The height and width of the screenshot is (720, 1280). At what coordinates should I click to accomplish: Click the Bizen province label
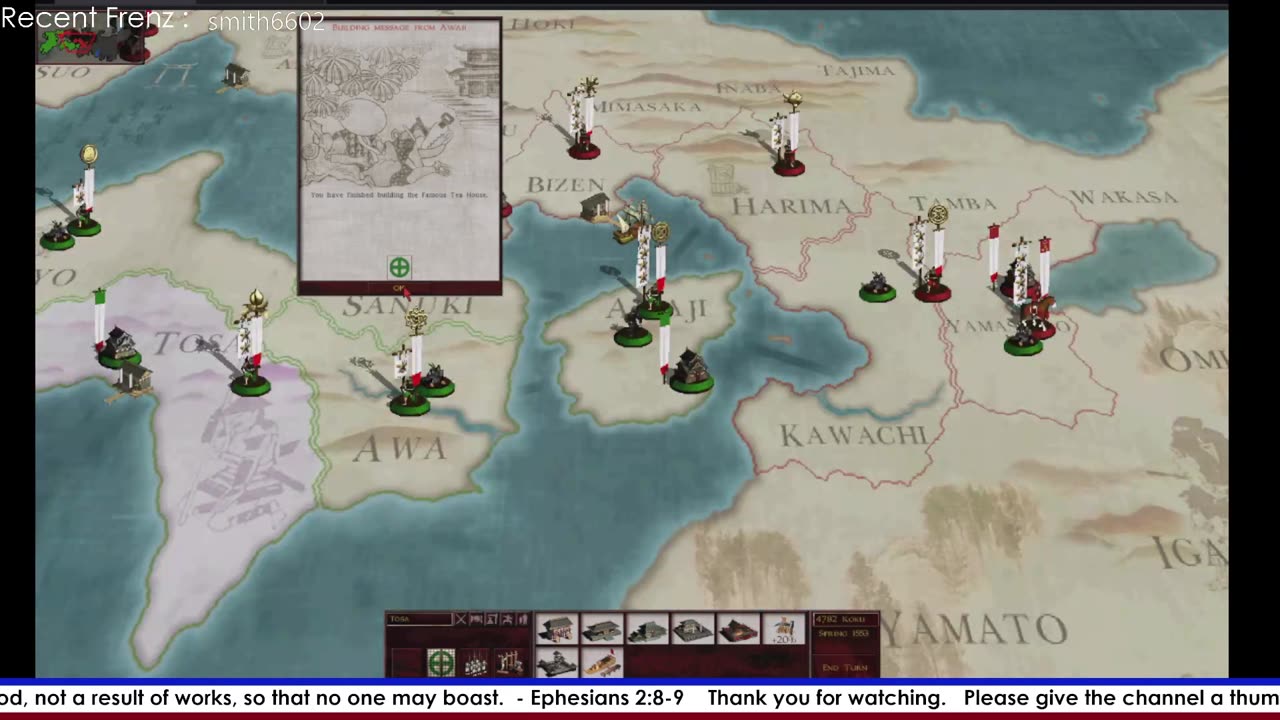[566, 185]
